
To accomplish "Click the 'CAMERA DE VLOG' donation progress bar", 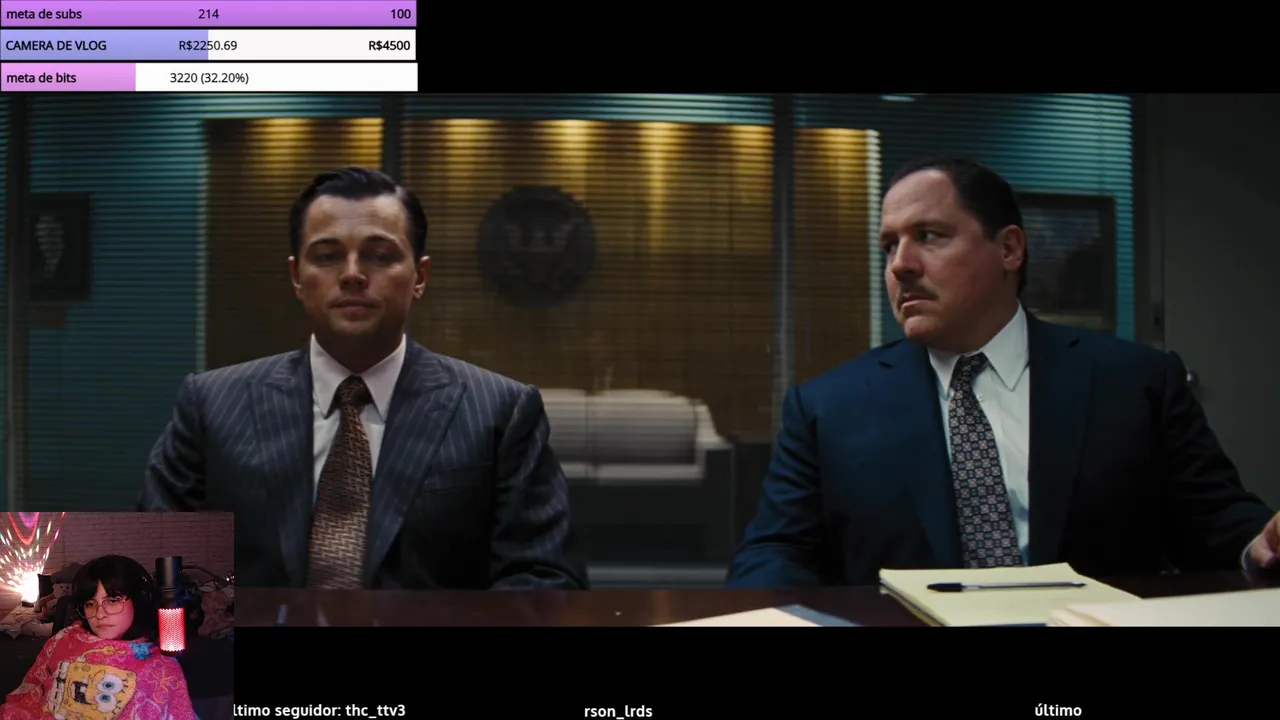I will tap(208, 45).
